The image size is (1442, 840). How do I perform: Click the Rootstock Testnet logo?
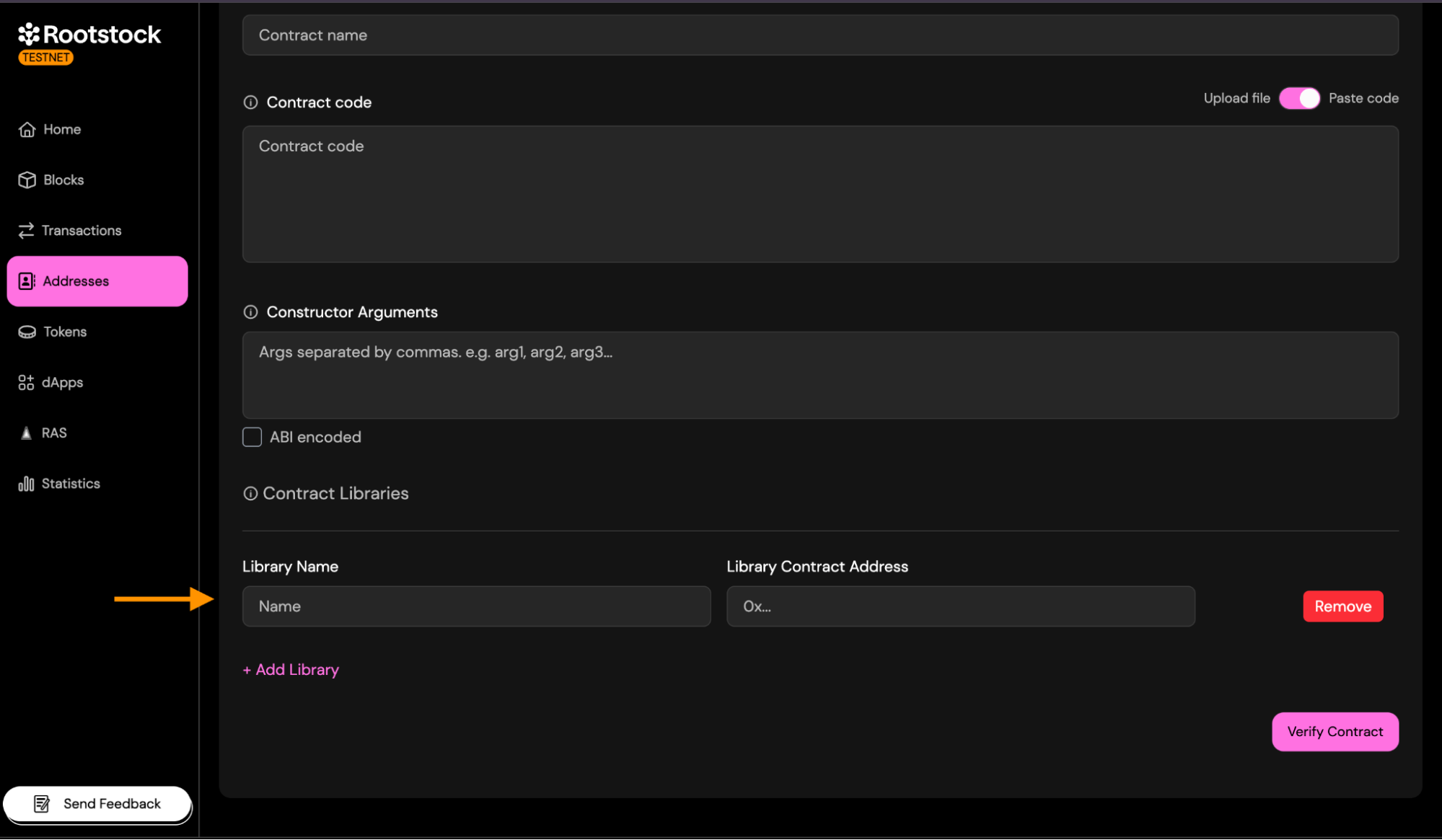pyautogui.click(x=89, y=43)
